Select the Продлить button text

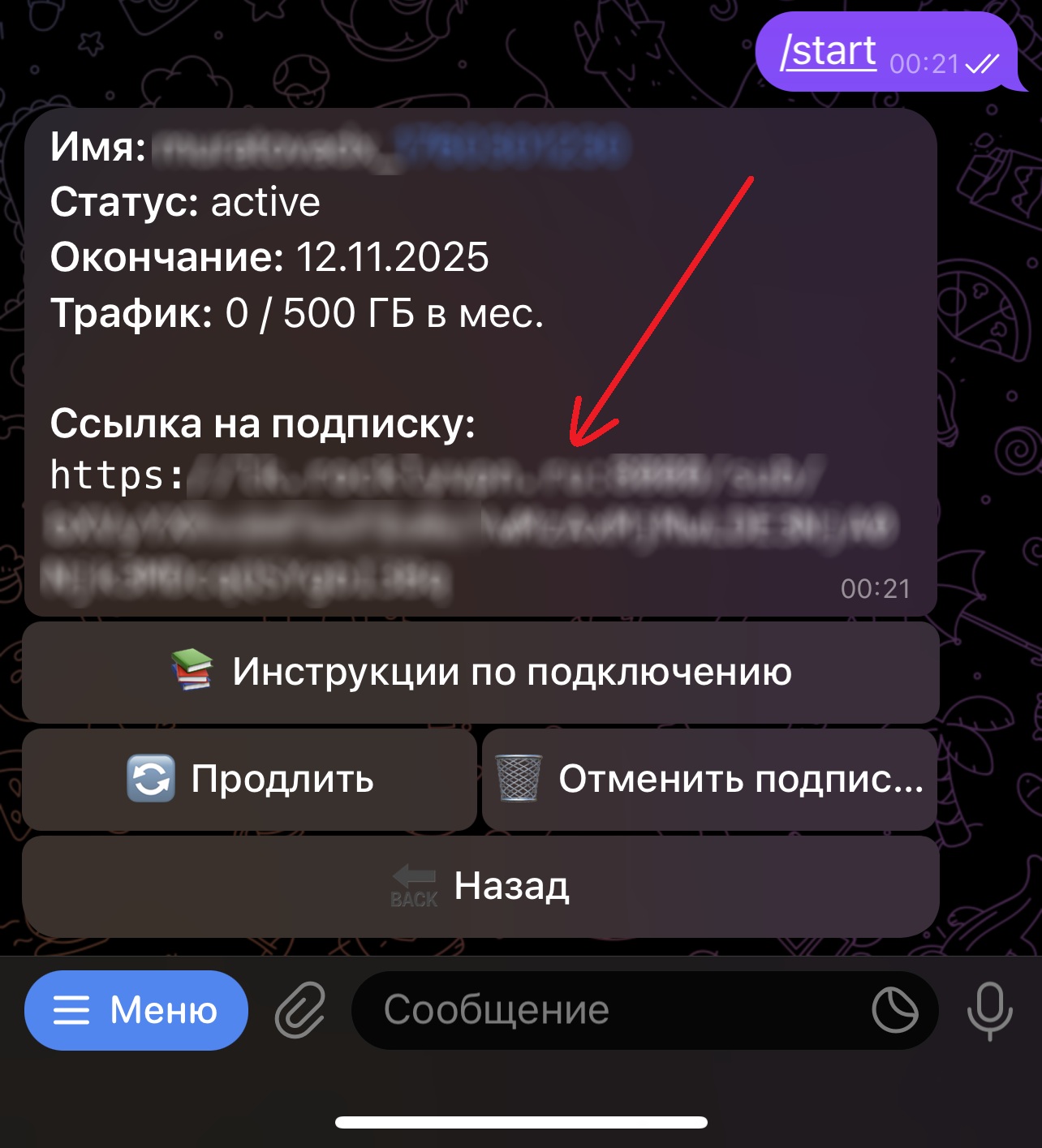click(x=282, y=779)
